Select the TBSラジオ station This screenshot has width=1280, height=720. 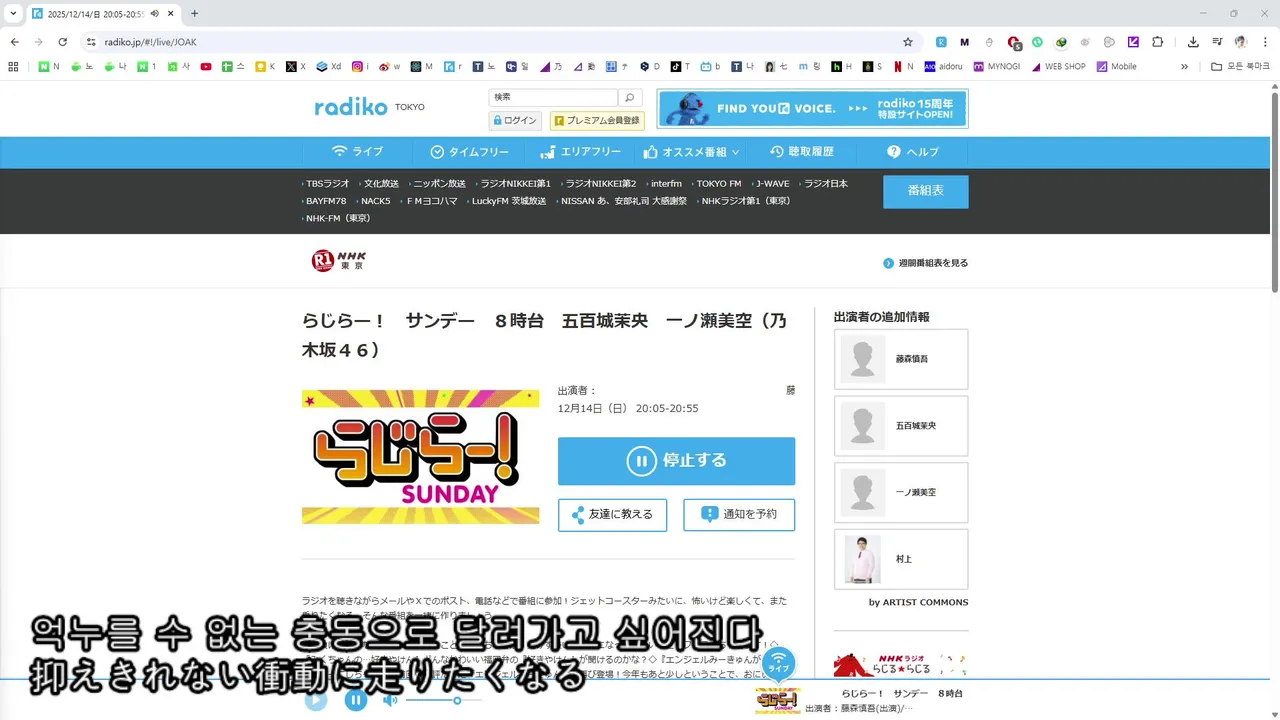326,184
